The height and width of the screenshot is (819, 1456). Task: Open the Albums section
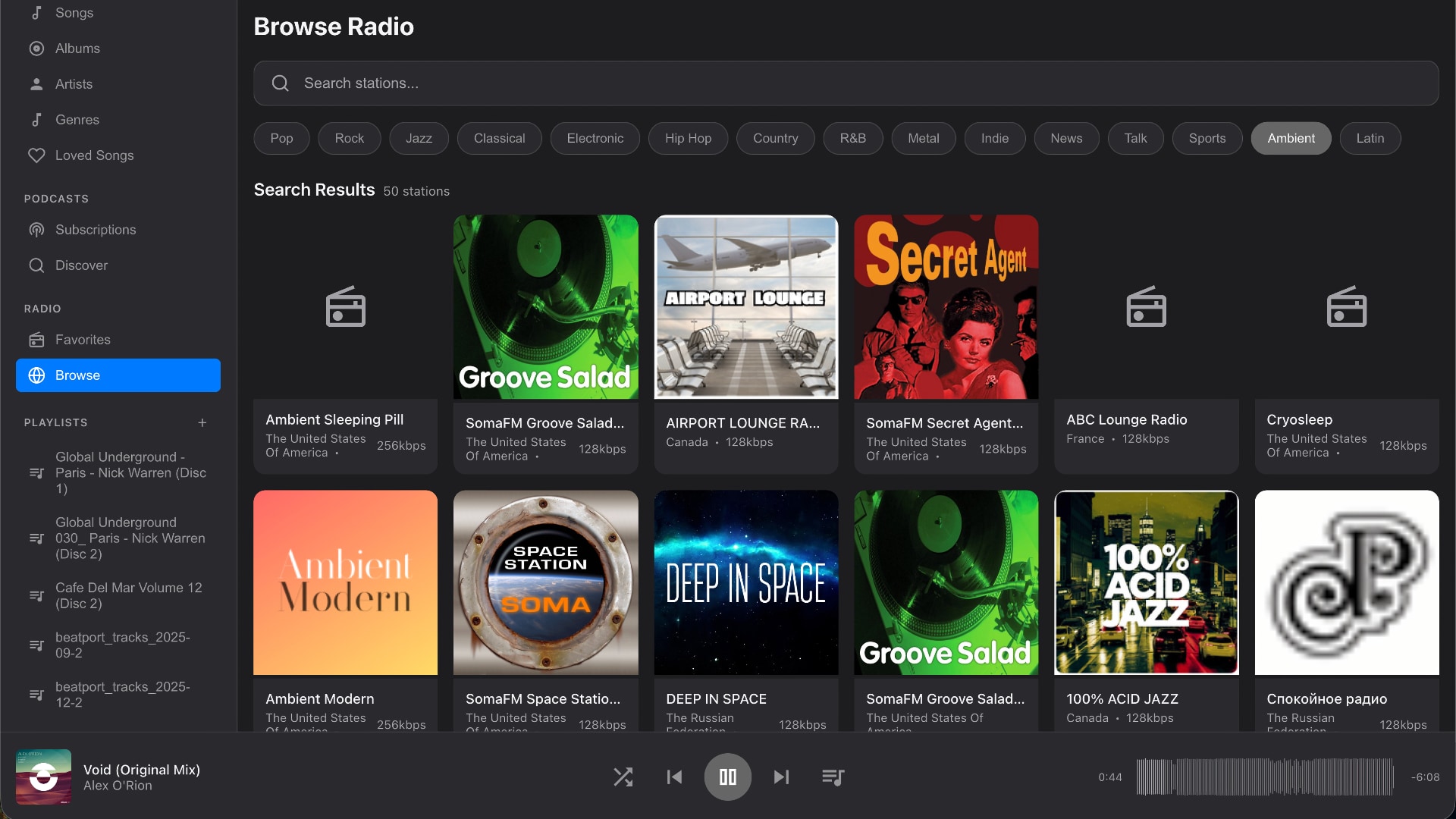(118, 49)
